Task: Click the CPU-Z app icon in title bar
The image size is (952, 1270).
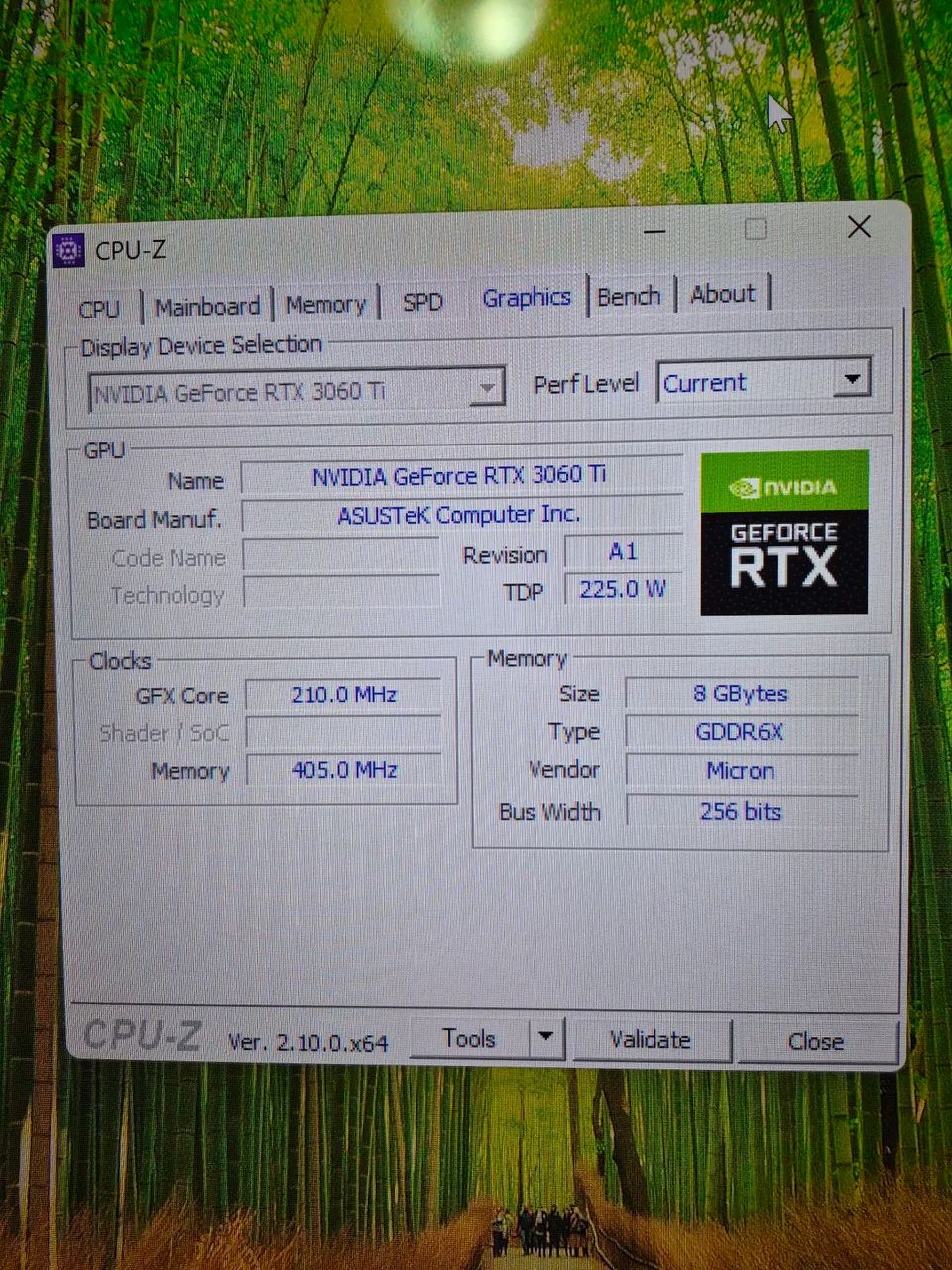Action: 69,252
